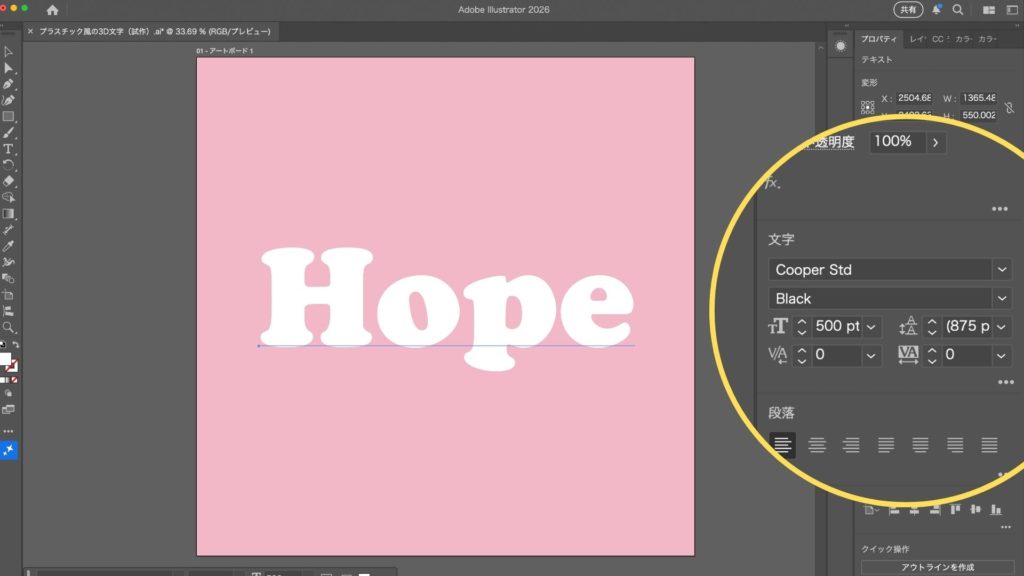Viewport: 1024px width, 576px height.
Task: Click the white fill color swatch
Action: (5, 359)
